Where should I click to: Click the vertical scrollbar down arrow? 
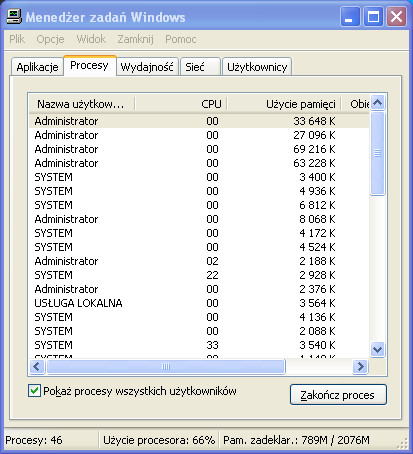377,350
